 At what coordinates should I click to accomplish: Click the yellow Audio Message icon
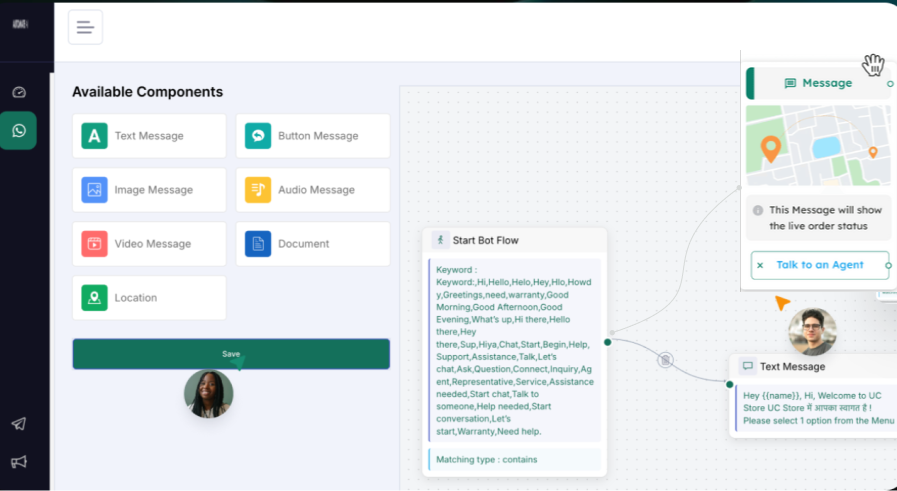(258, 190)
